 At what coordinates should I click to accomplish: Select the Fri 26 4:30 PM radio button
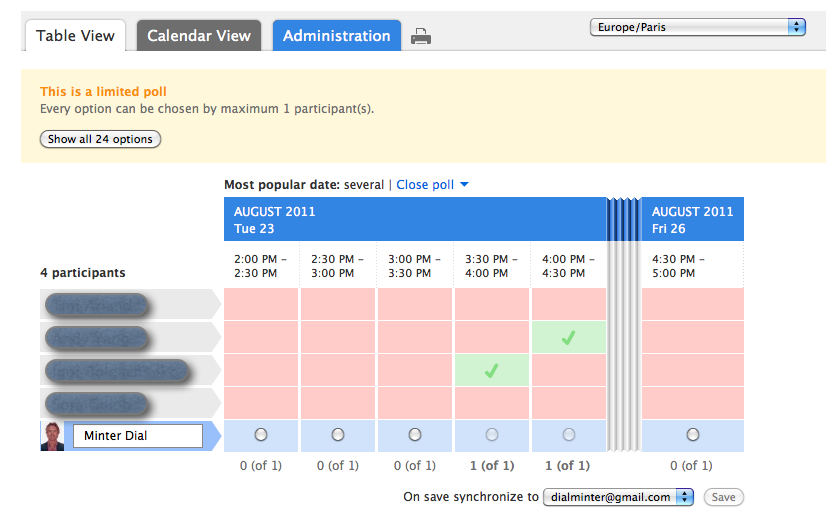point(693,435)
